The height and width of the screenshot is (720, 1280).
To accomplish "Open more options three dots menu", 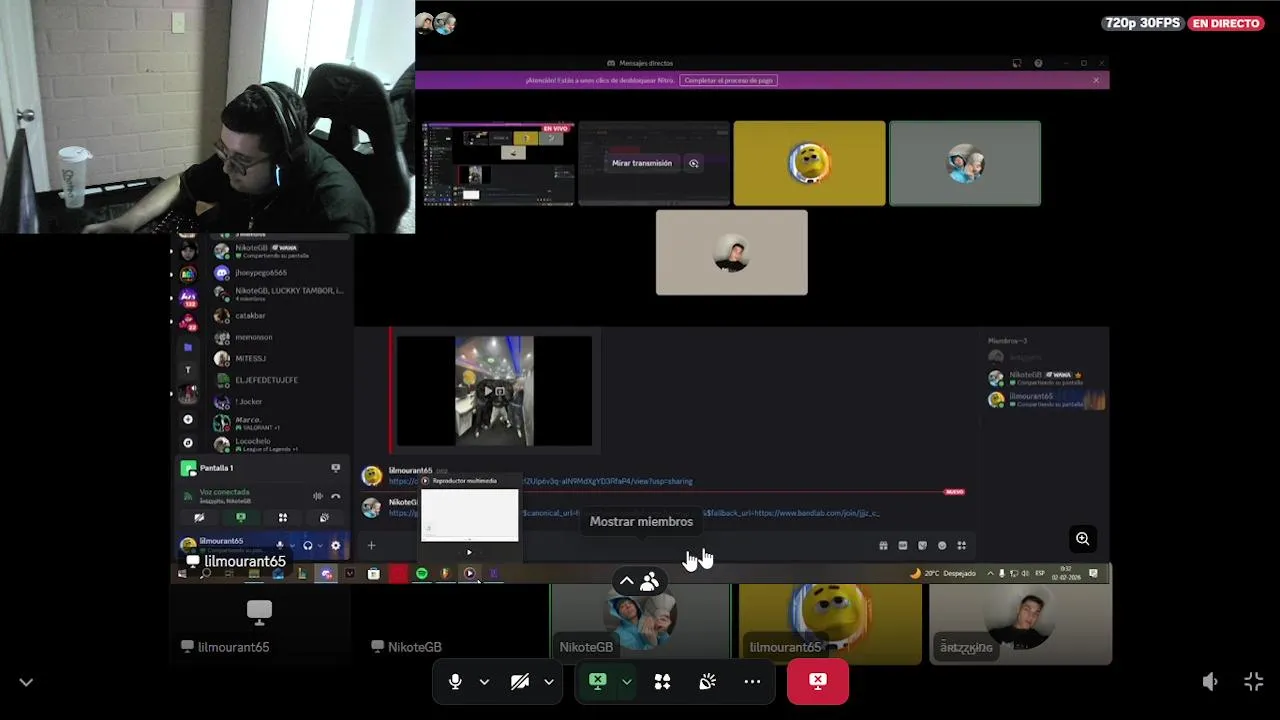I will click(752, 681).
